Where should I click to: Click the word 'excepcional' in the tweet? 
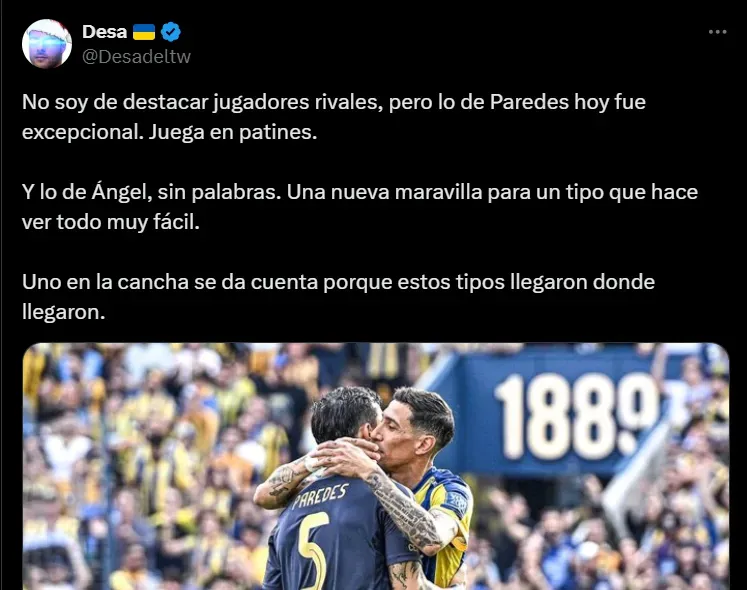click(81, 132)
